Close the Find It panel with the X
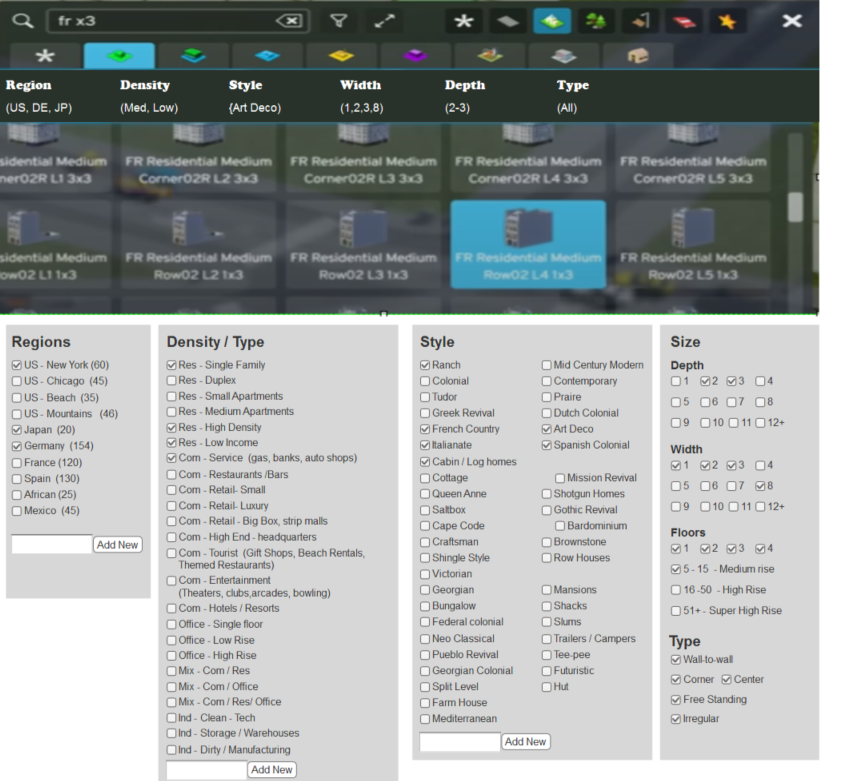 click(x=792, y=21)
